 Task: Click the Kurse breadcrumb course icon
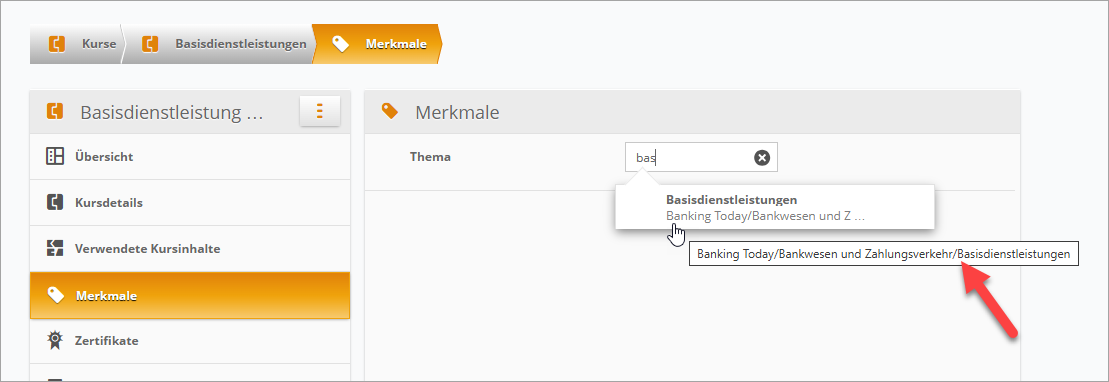tap(57, 44)
